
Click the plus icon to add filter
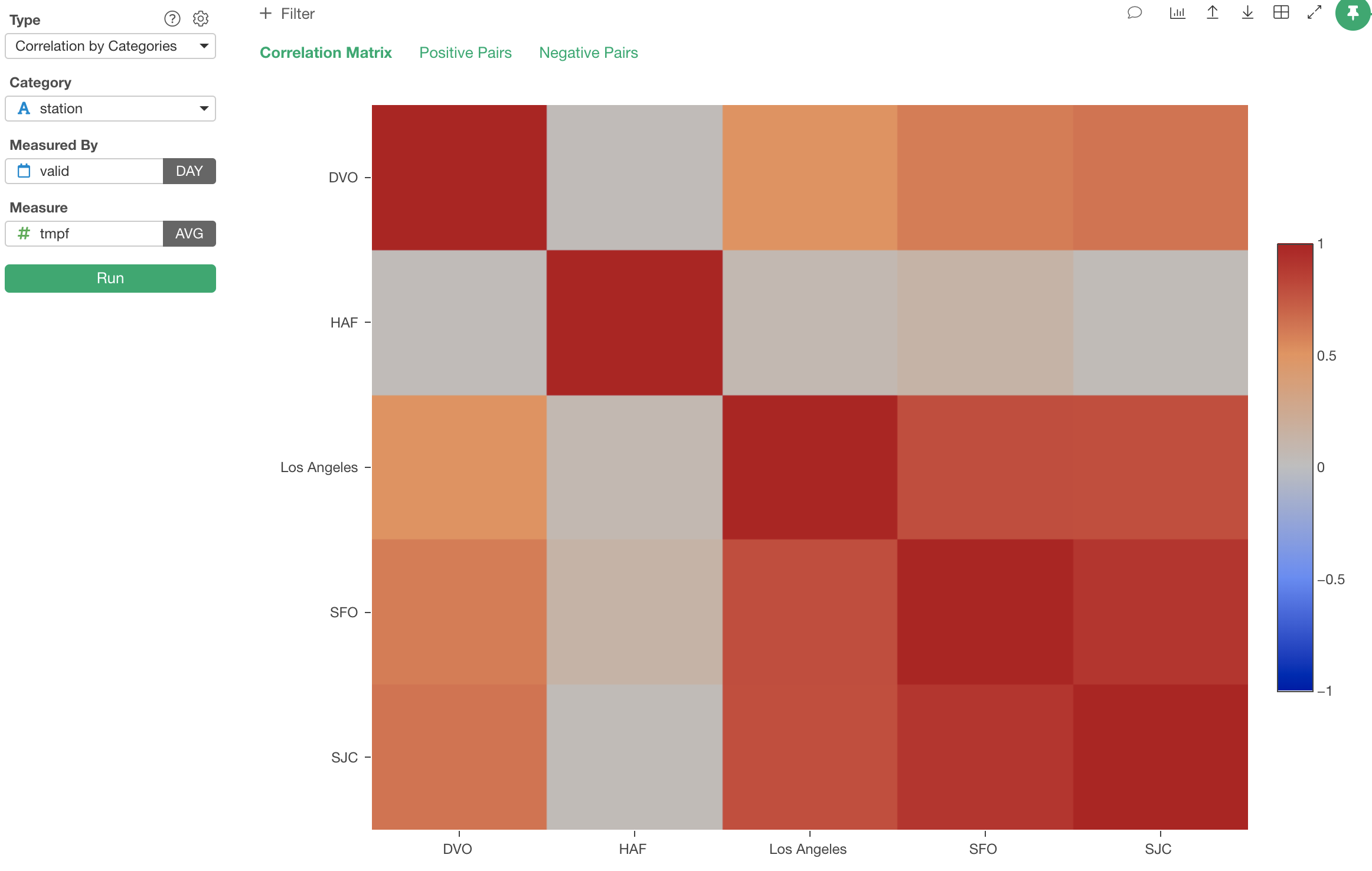pos(266,13)
